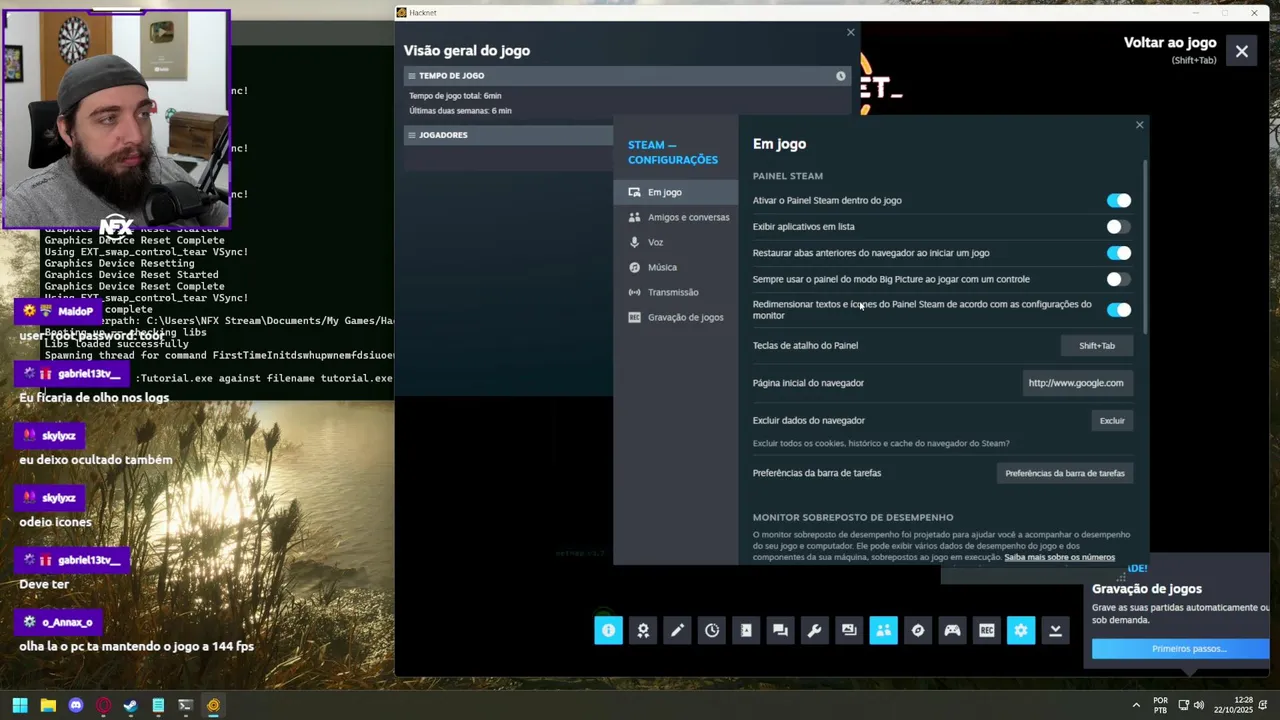This screenshot has height=720, width=1280.
Task: Click Voltar ao jogo
Action: click(x=1170, y=43)
